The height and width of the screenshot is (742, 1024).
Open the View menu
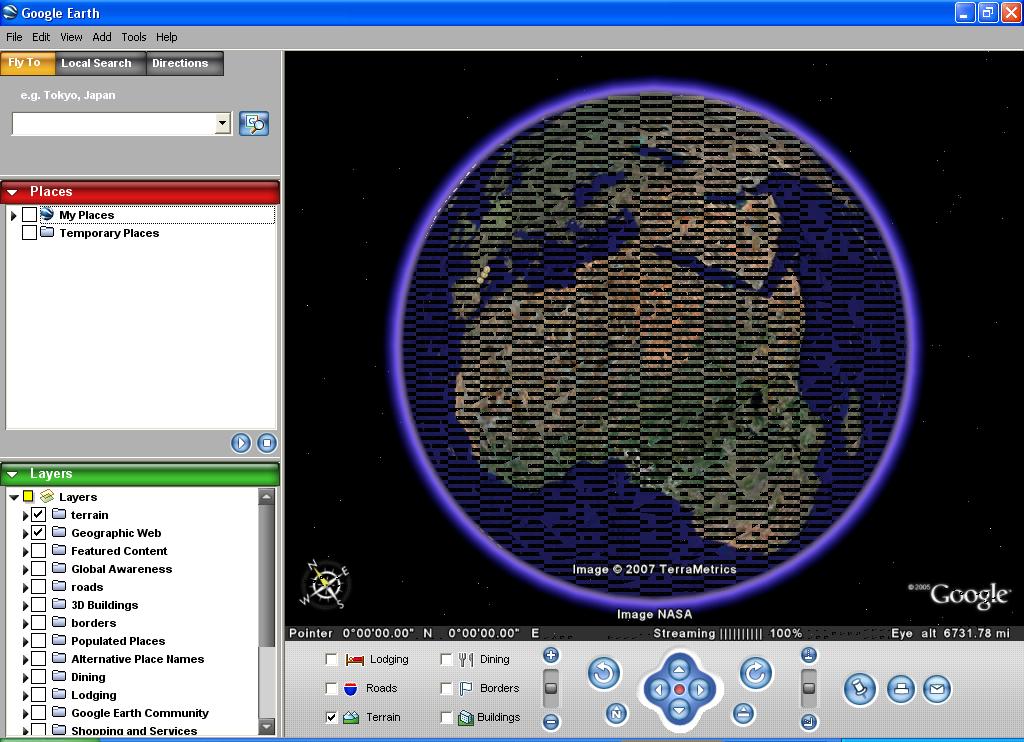click(71, 37)
